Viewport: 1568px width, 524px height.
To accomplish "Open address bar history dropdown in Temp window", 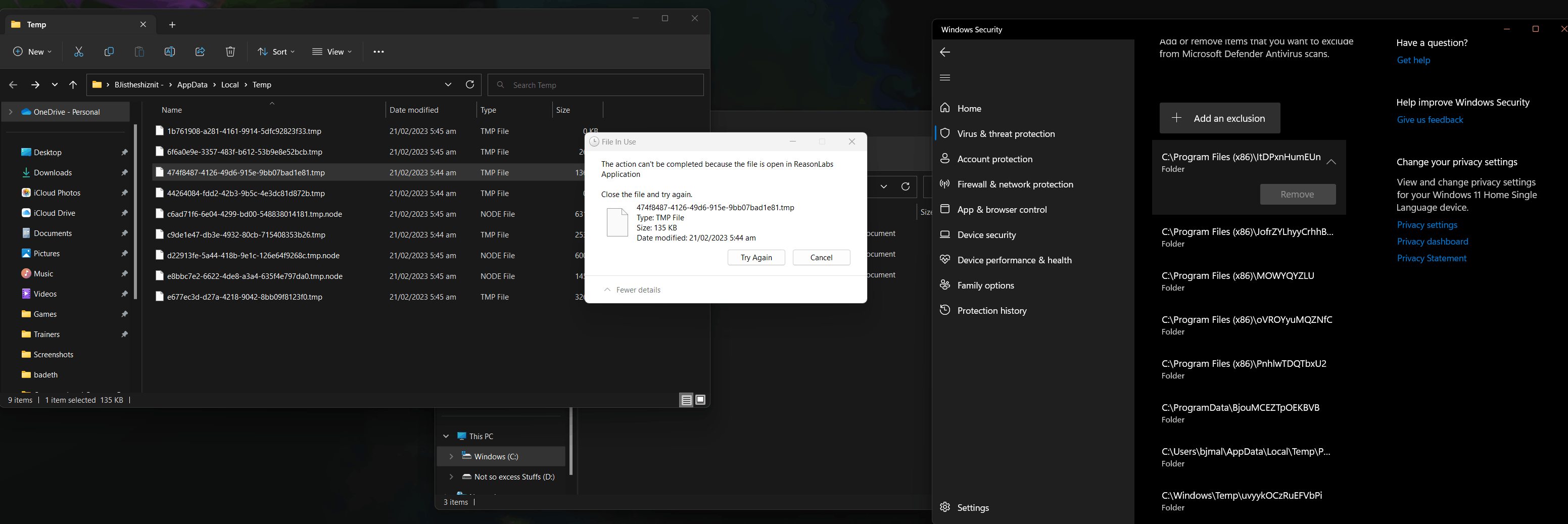I will pyautogui.click(x=448, y=84).
